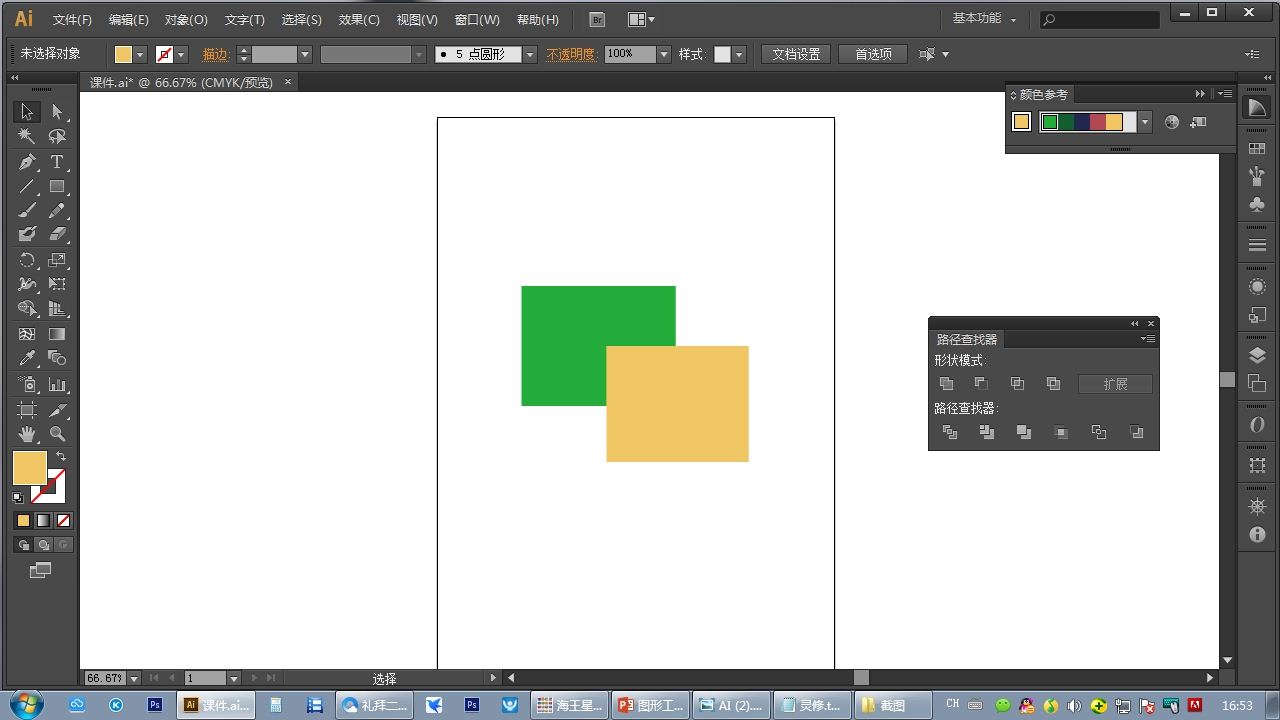Select the Blob Brush tool

coord(27,234)
